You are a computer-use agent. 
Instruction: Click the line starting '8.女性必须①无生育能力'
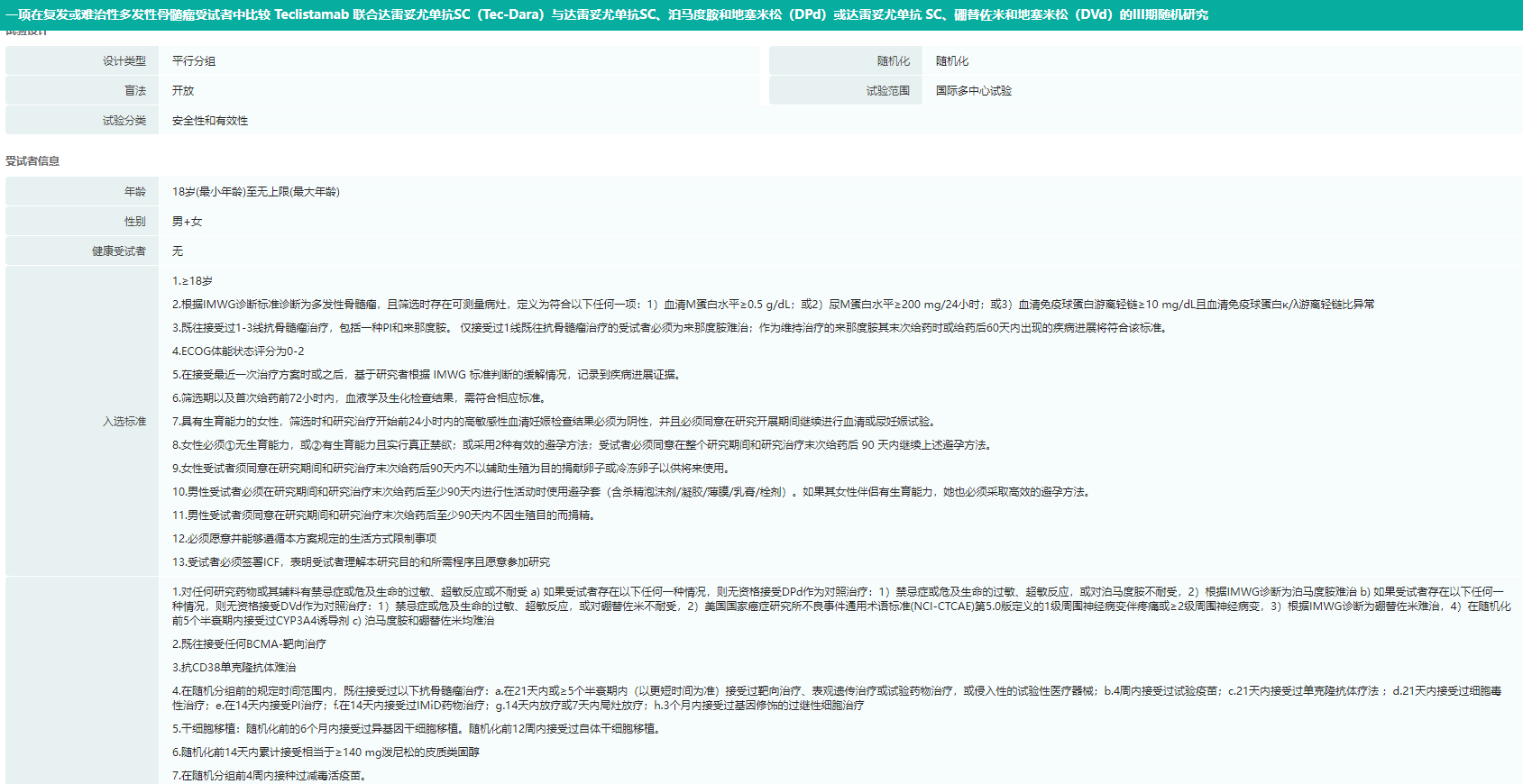(x=583, y=445)
